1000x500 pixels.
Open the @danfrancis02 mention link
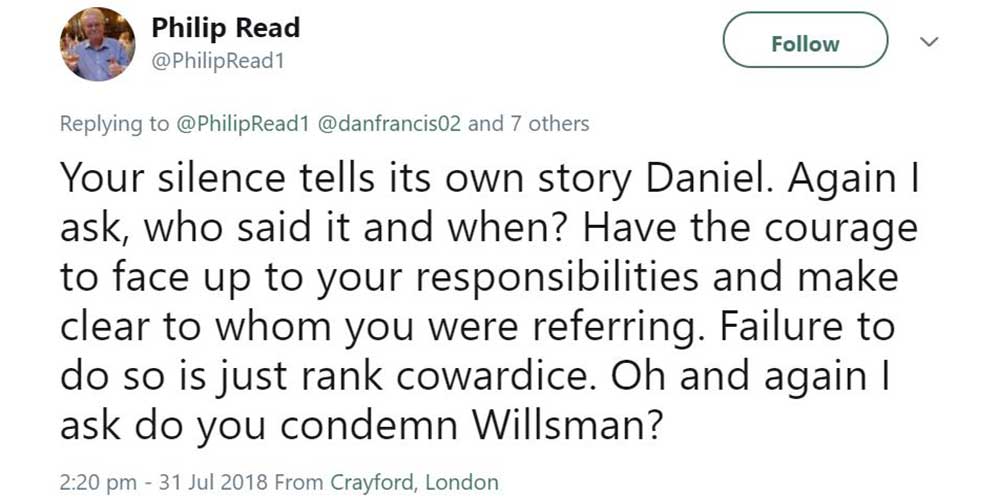pos(390,124)
